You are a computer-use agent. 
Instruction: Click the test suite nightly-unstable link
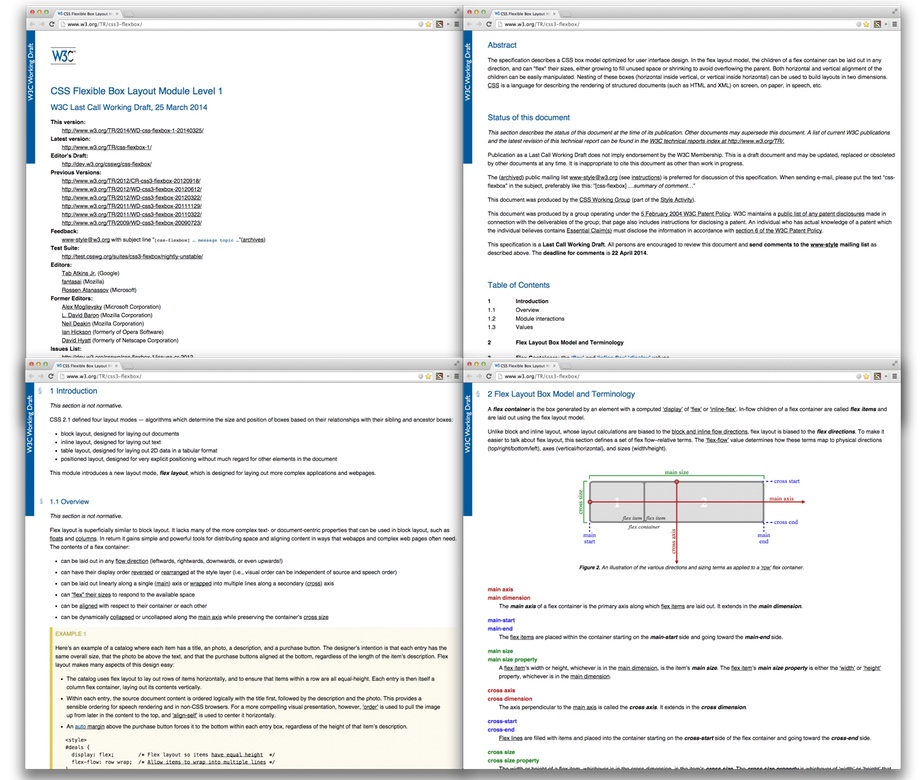pyautogui.click(x=132, y=256)
